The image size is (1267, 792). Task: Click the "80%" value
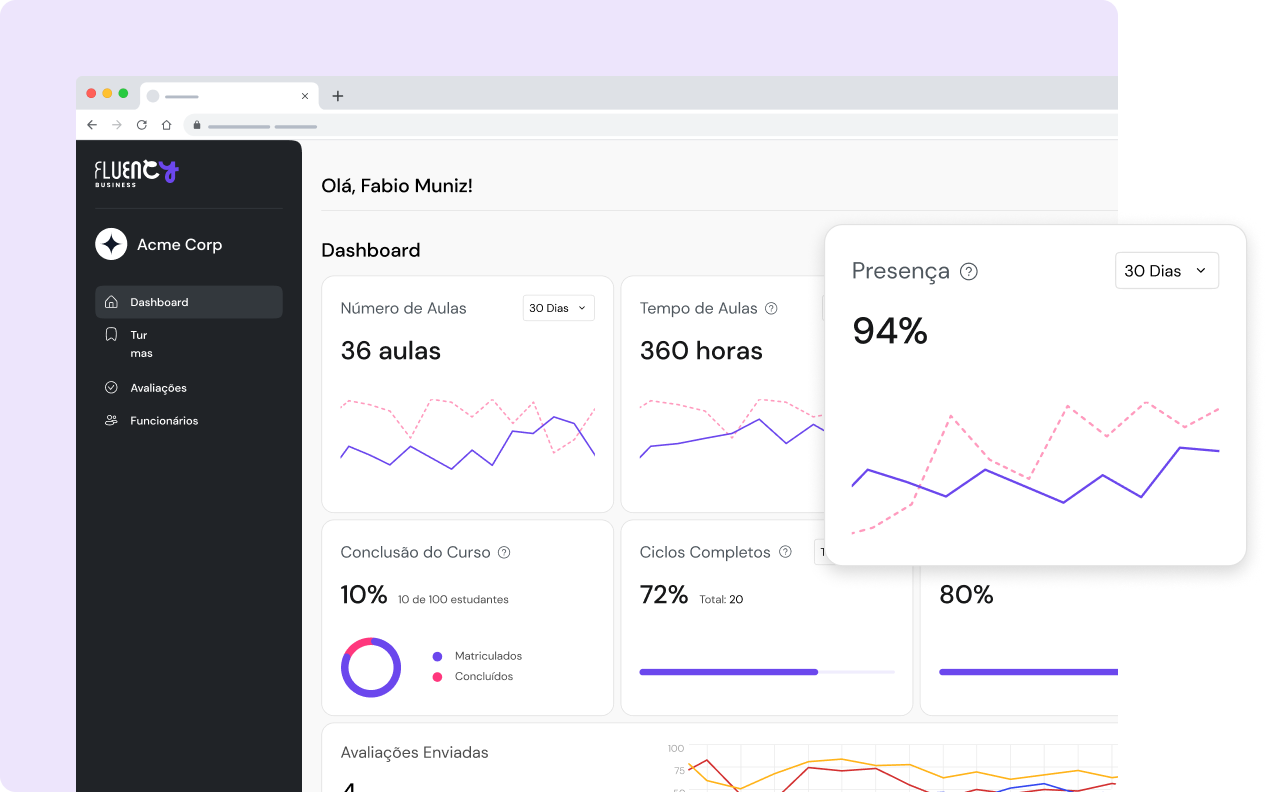pyautogui.click(x=967, y=595)
